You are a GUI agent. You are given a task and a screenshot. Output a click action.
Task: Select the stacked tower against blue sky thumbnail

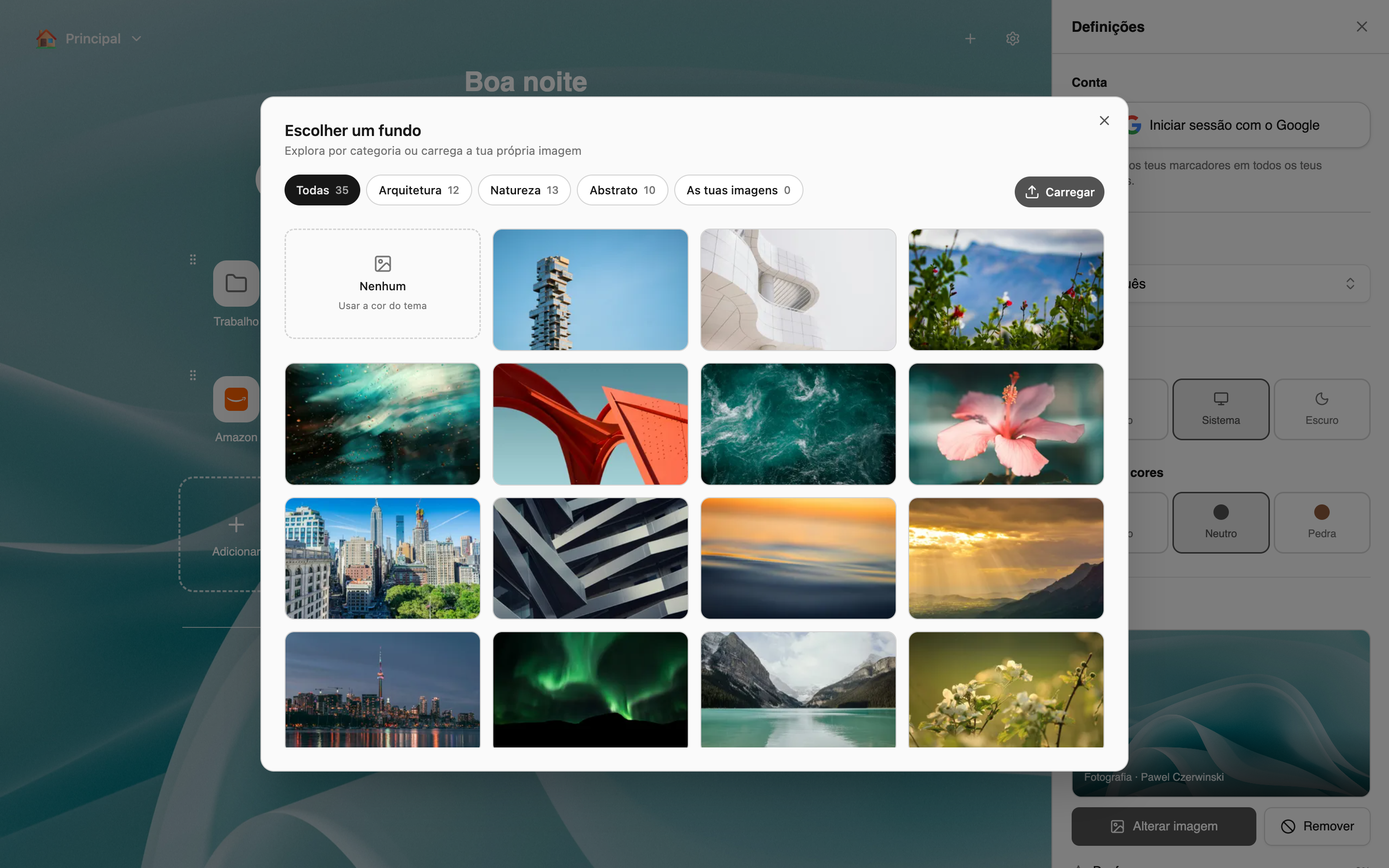[x=590, y=290]
